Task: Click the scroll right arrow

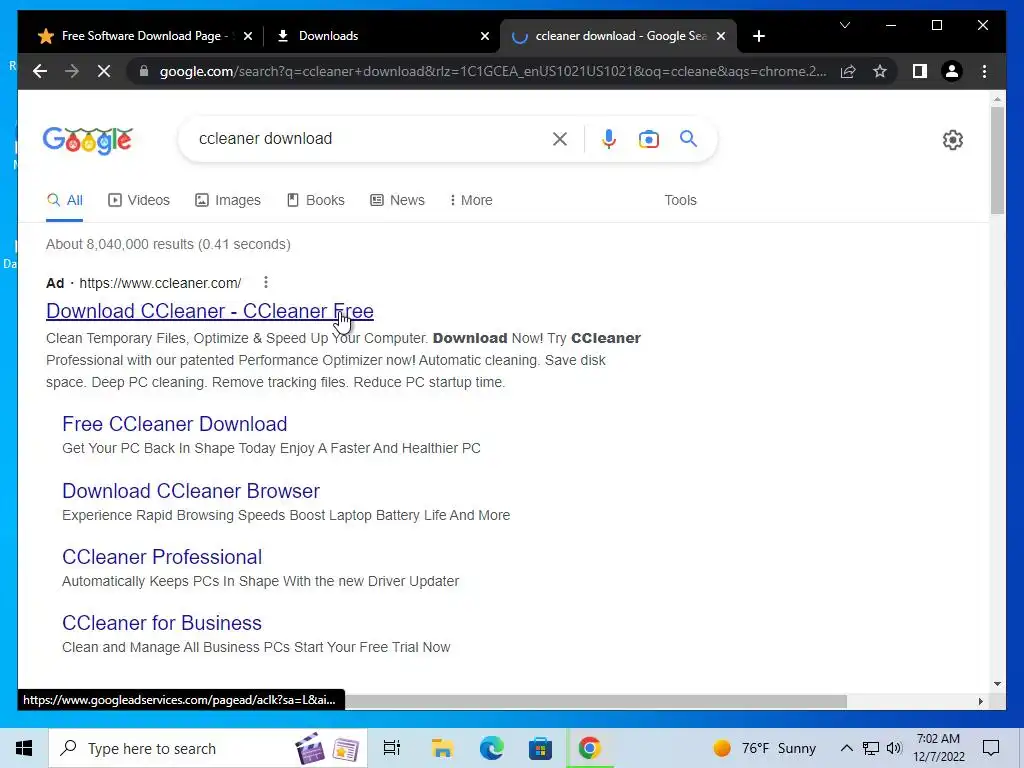Action: click(980, 701)
